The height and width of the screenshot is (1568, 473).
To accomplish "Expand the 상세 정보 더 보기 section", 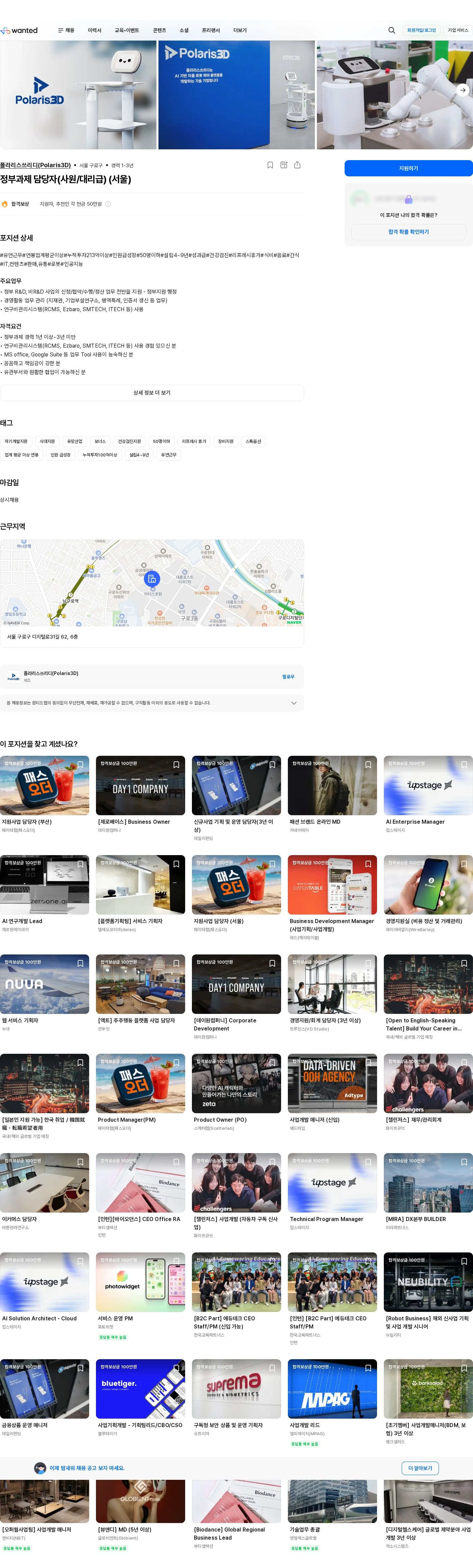I will (152, 393).
